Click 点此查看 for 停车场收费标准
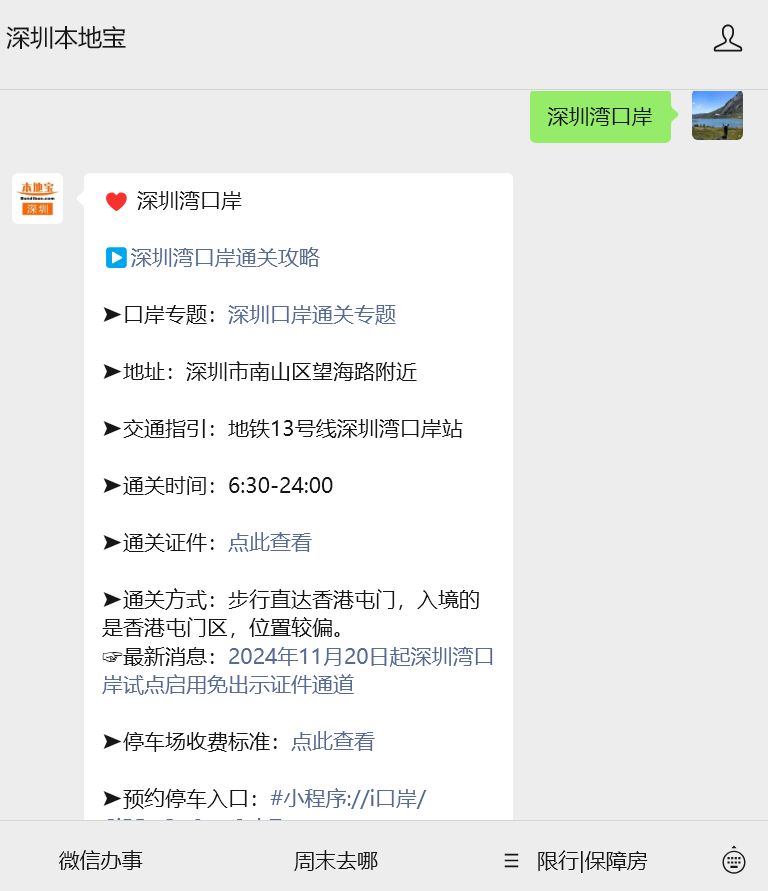768x891 pixels. tap(333, 742)
